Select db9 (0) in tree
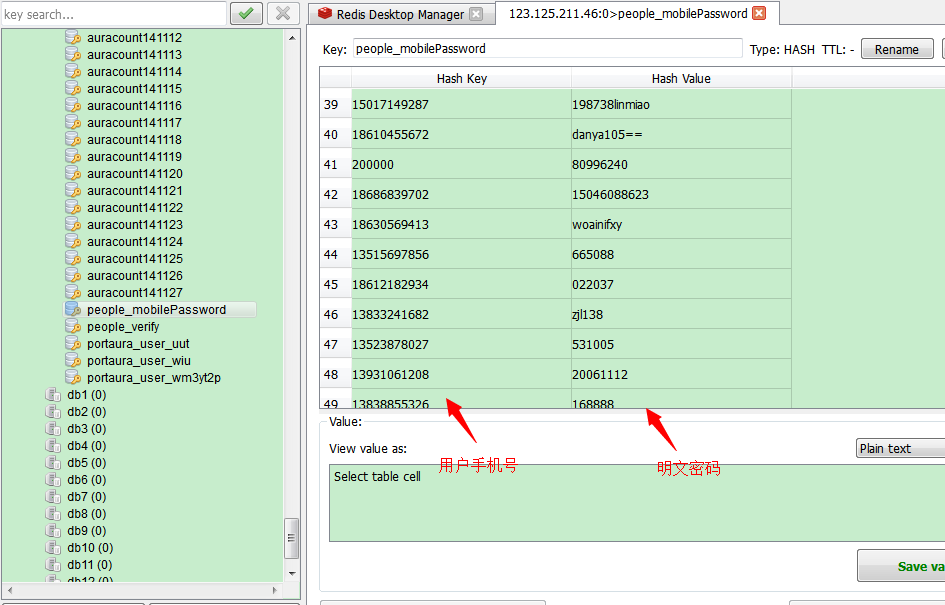This screenshot has height=605, width=945. click(87, 530)
